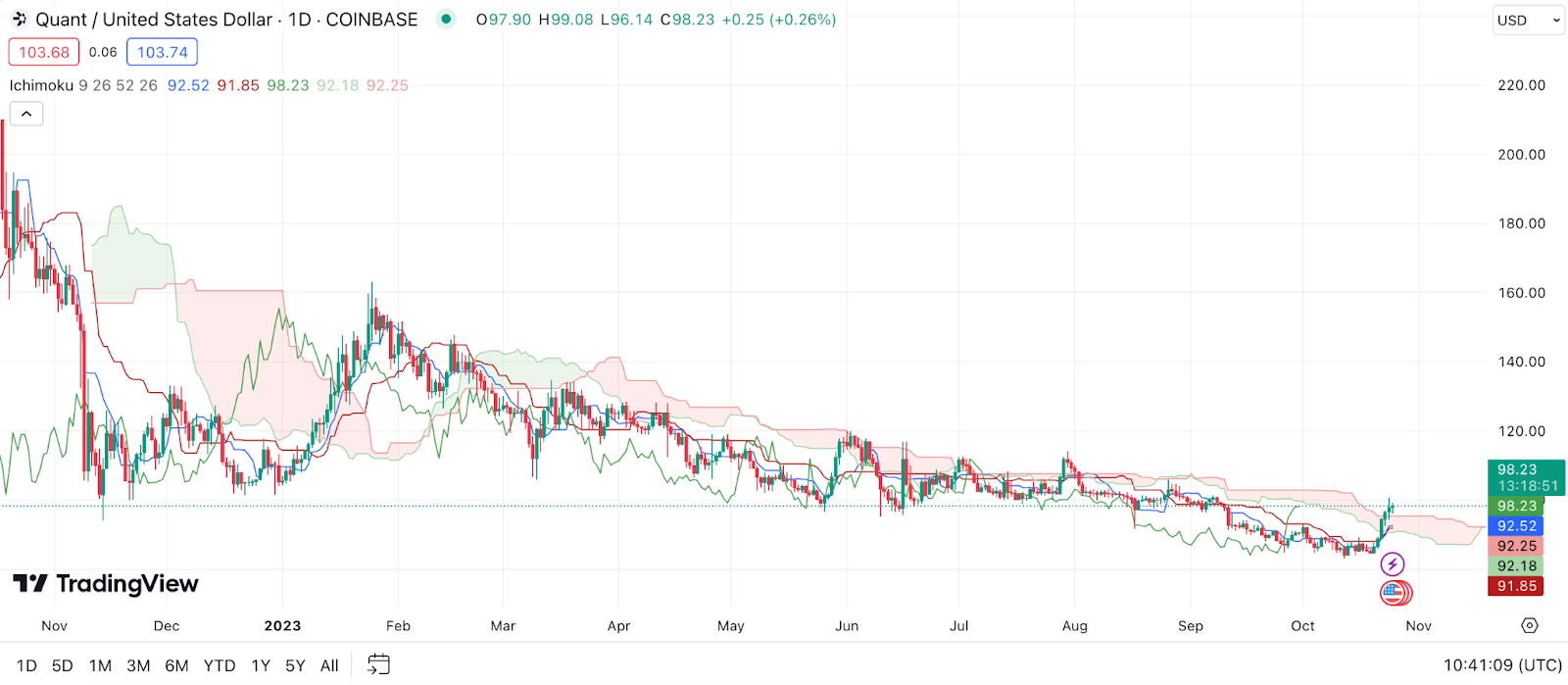
Task: Select the 1Y time range
Action: point(261,665)
